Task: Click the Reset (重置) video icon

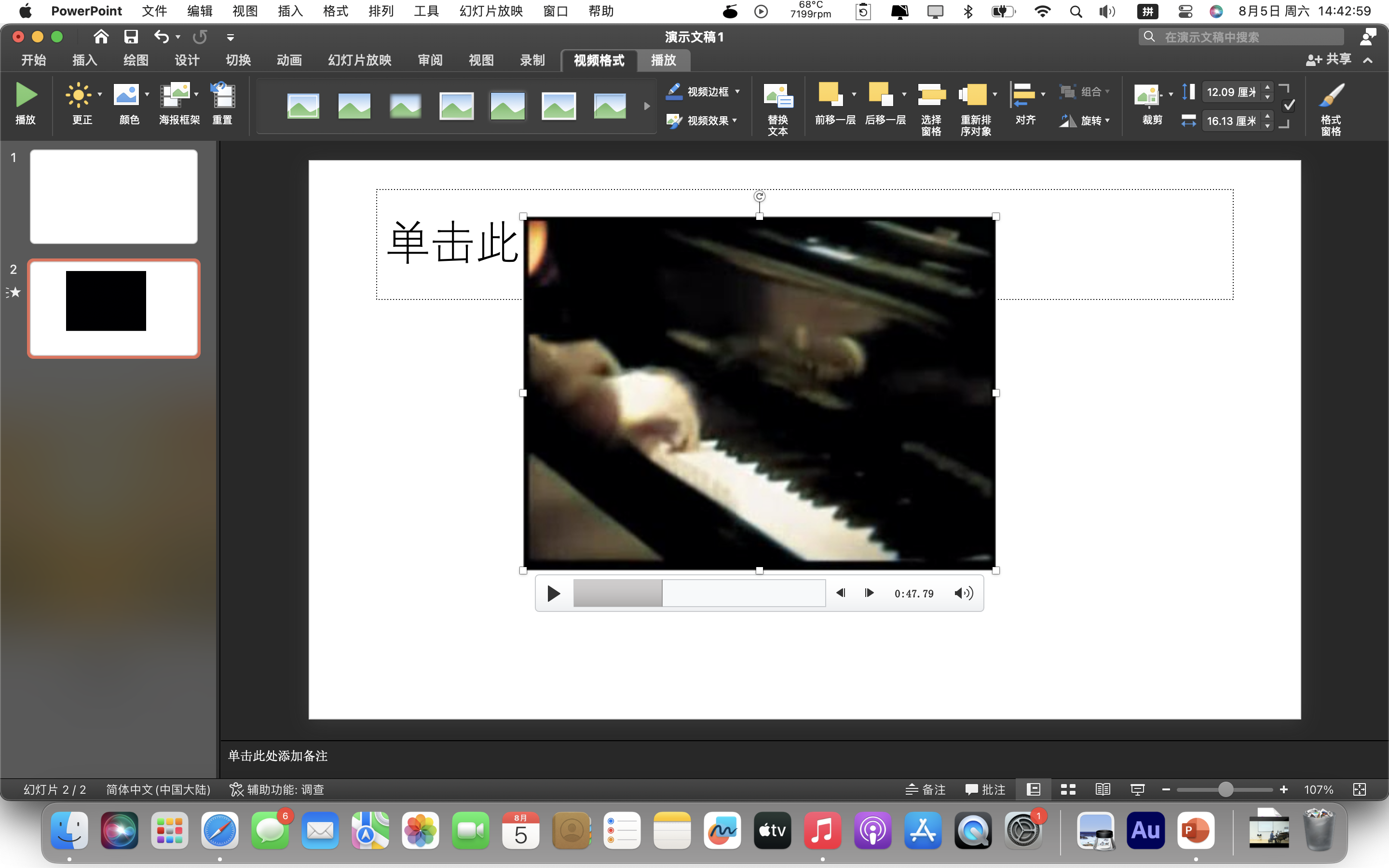Action: point(223,95)
